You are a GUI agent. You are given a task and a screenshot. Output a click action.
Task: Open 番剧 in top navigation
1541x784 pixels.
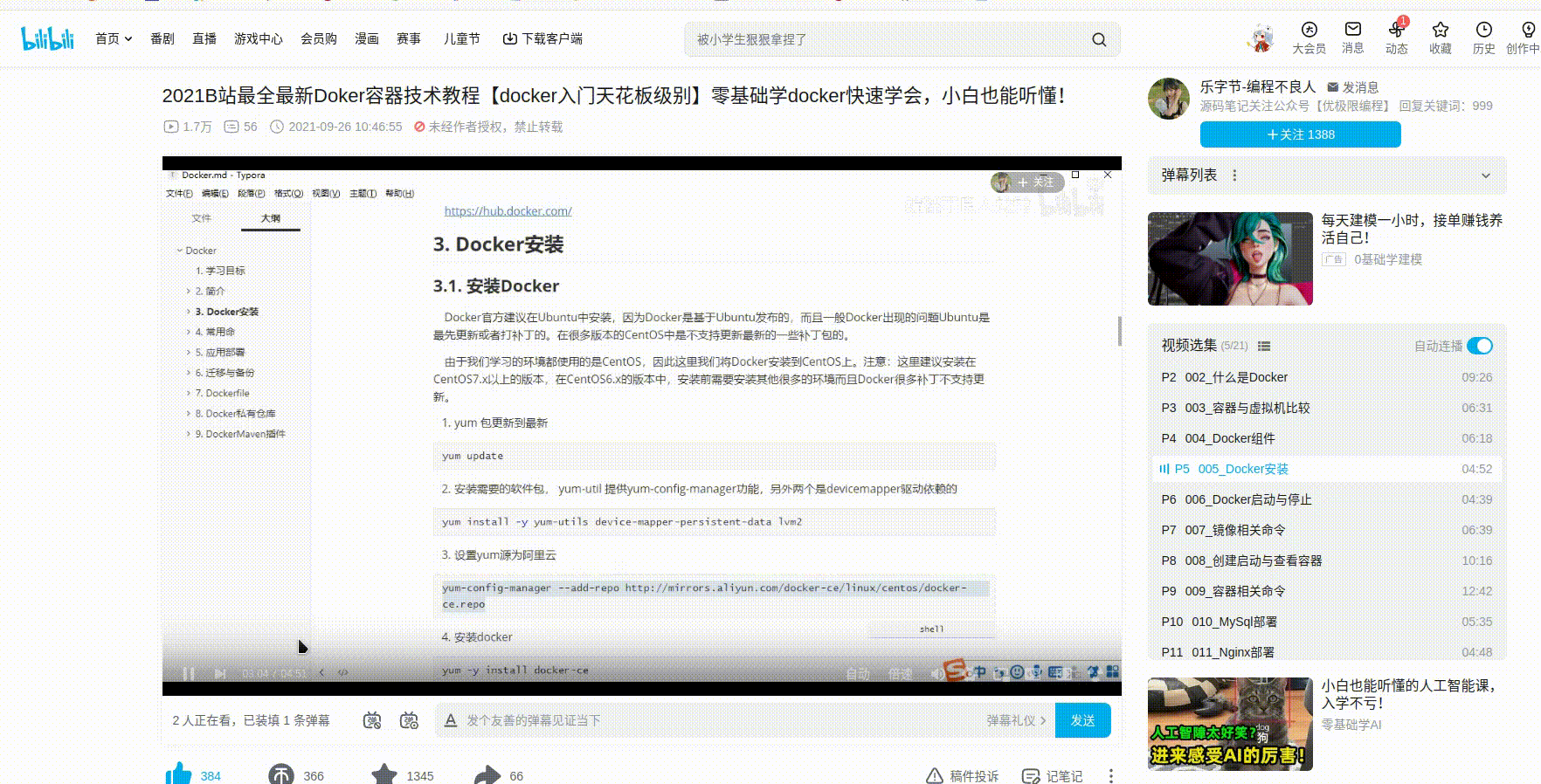point(162,38)
